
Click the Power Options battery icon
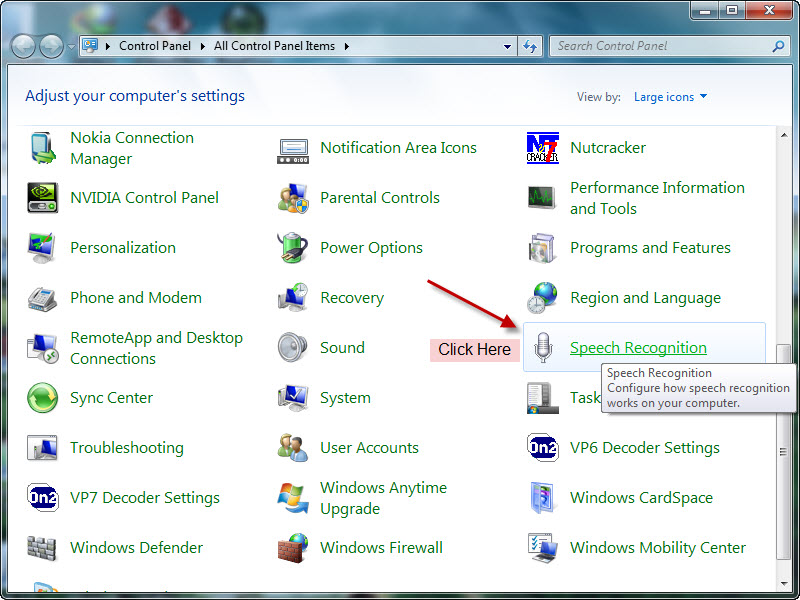[292, 247]
